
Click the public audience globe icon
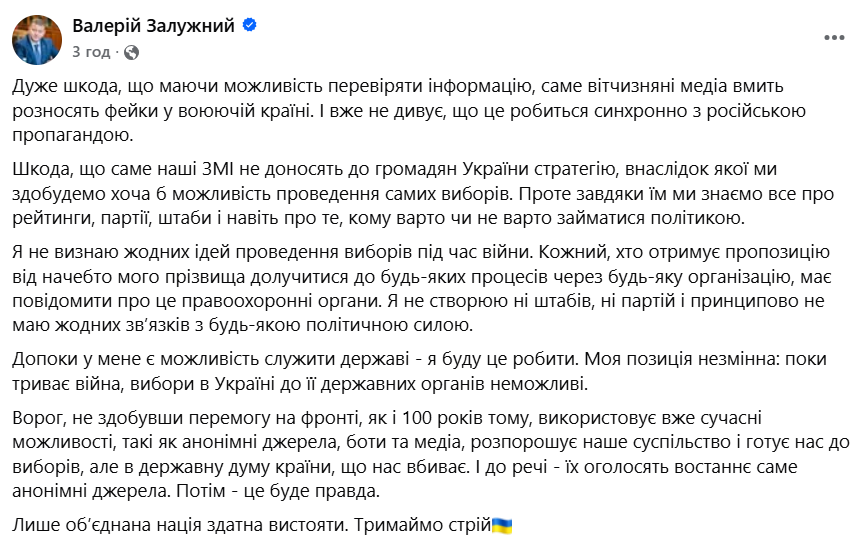(132, 50)
